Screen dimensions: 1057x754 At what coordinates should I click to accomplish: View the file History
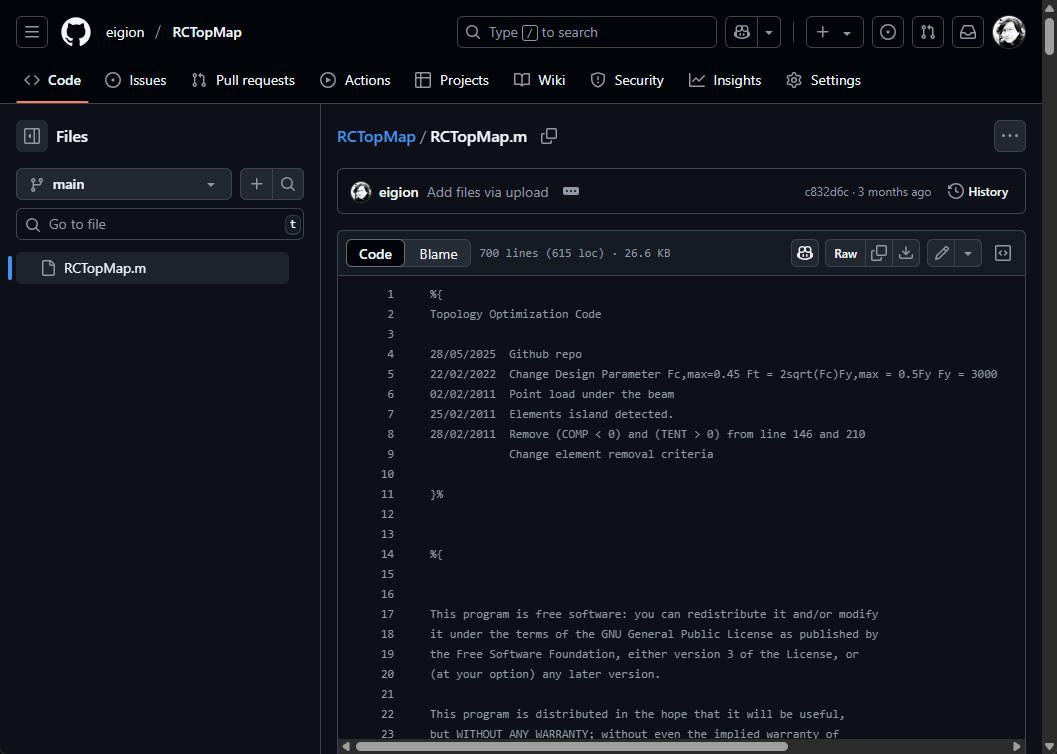(x=977, y=191)
